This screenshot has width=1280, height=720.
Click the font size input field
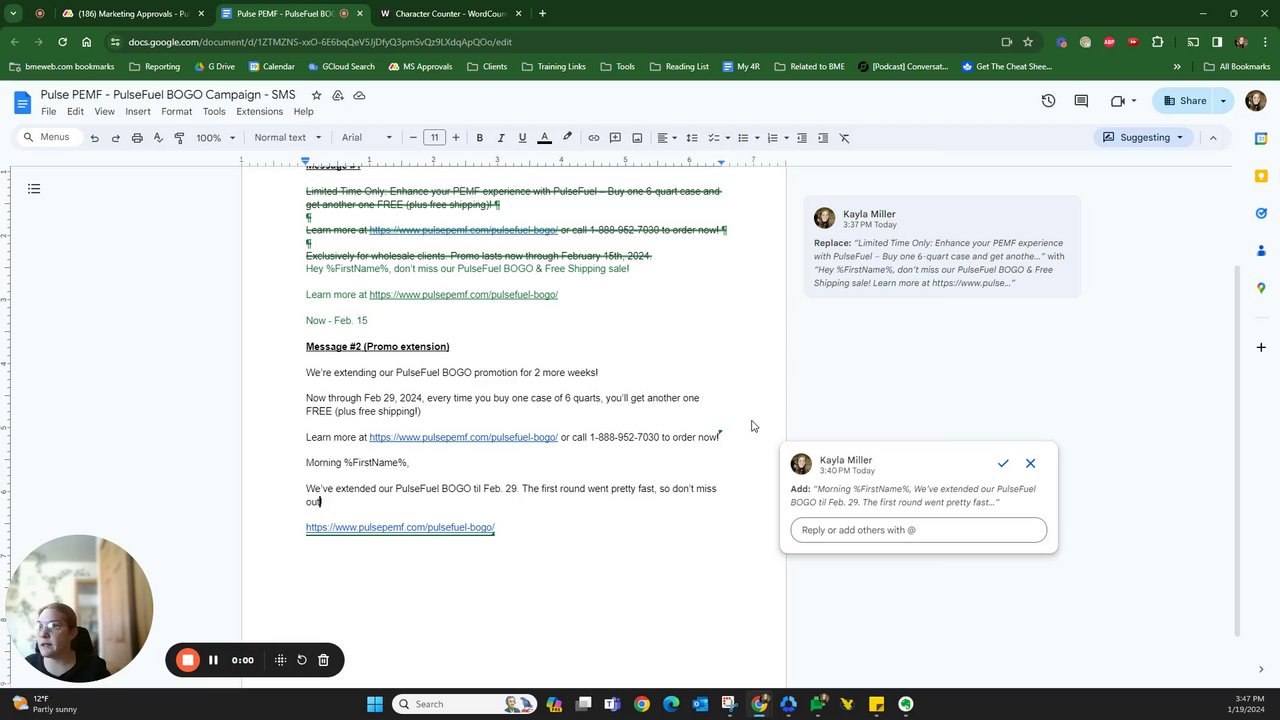[434, 138]
